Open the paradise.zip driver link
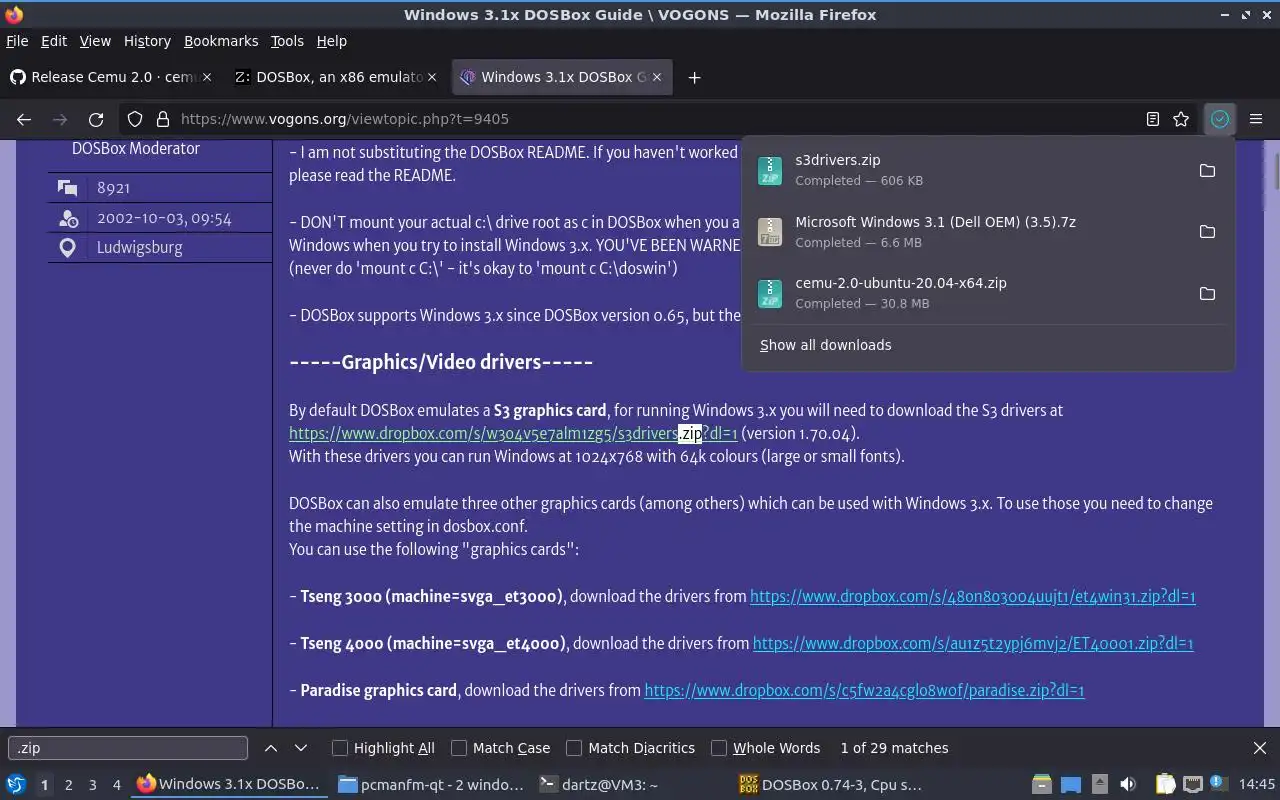Image resolution: width=1280 pixels, height=800 pixels. 864,690
